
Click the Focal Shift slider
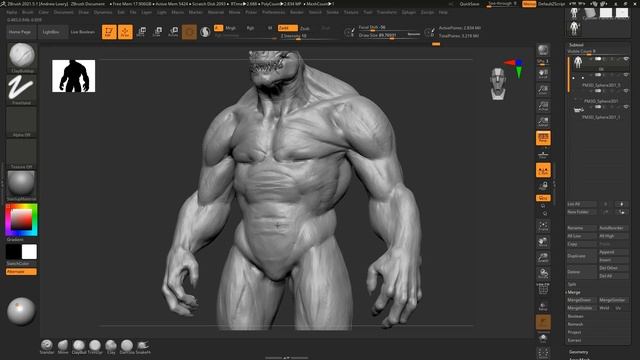coord(389,27)
